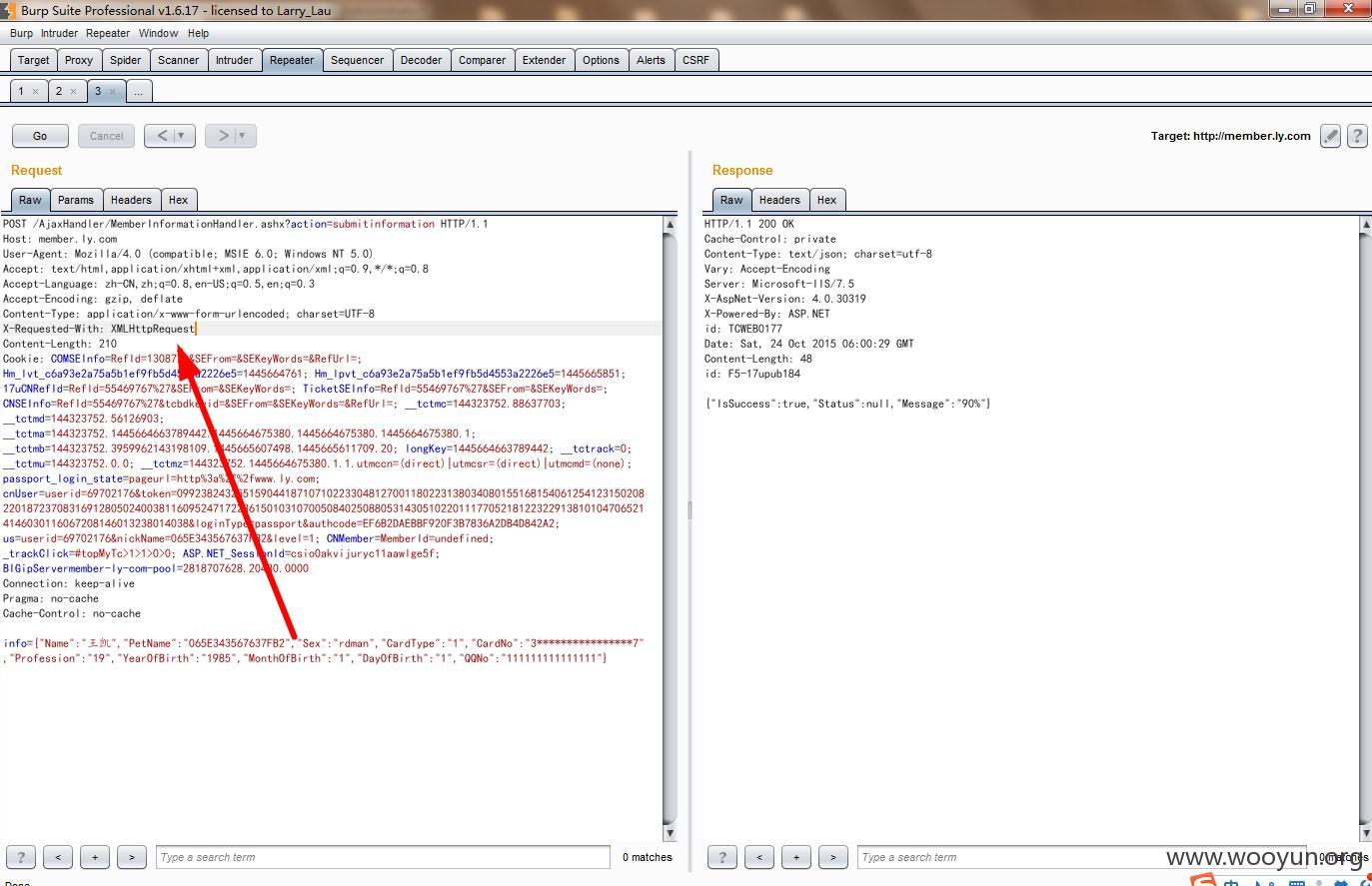Click request search help question mark button

pos(21,857)
